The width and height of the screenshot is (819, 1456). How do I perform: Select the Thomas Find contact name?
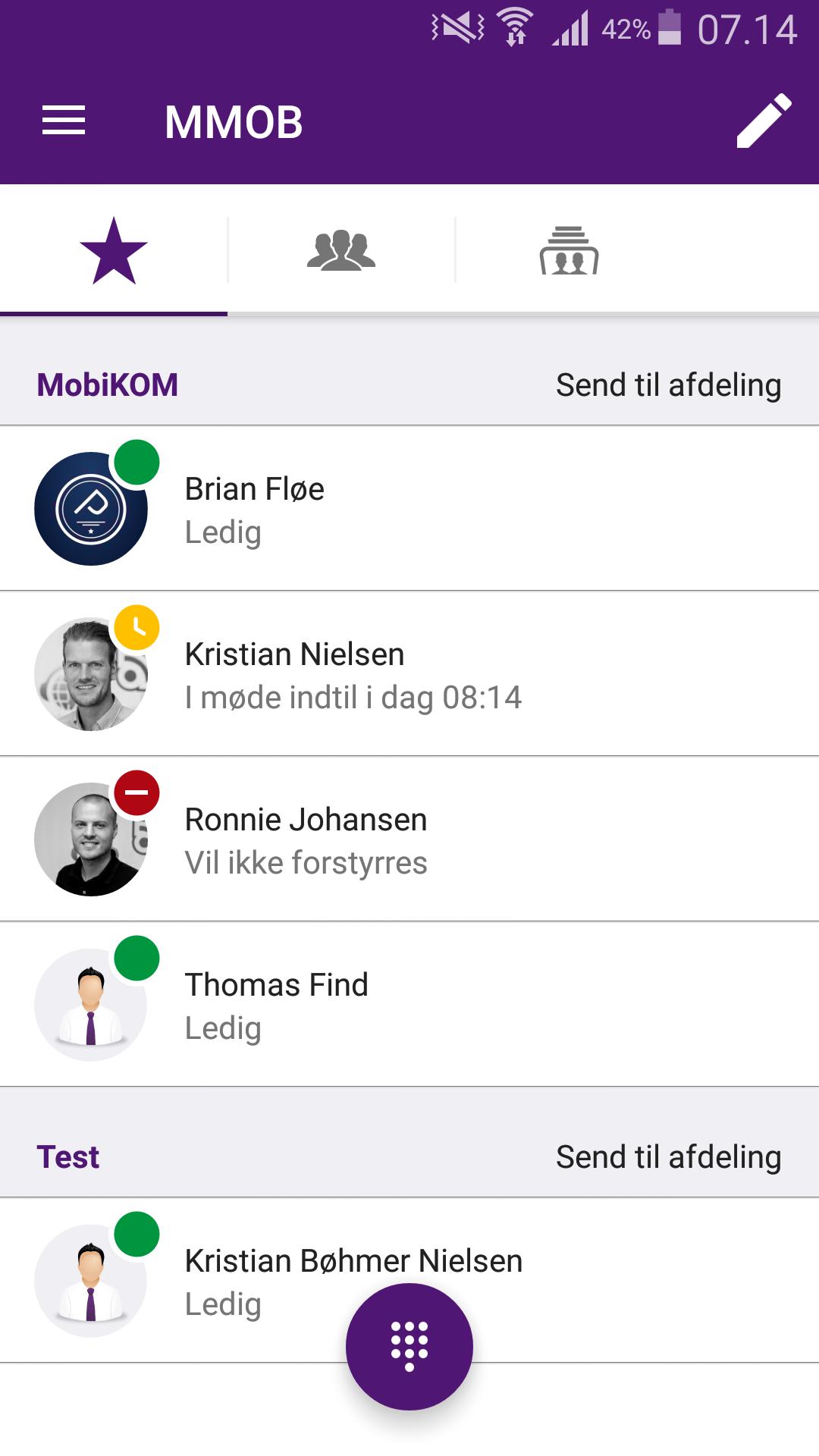[x=277, y=985]
